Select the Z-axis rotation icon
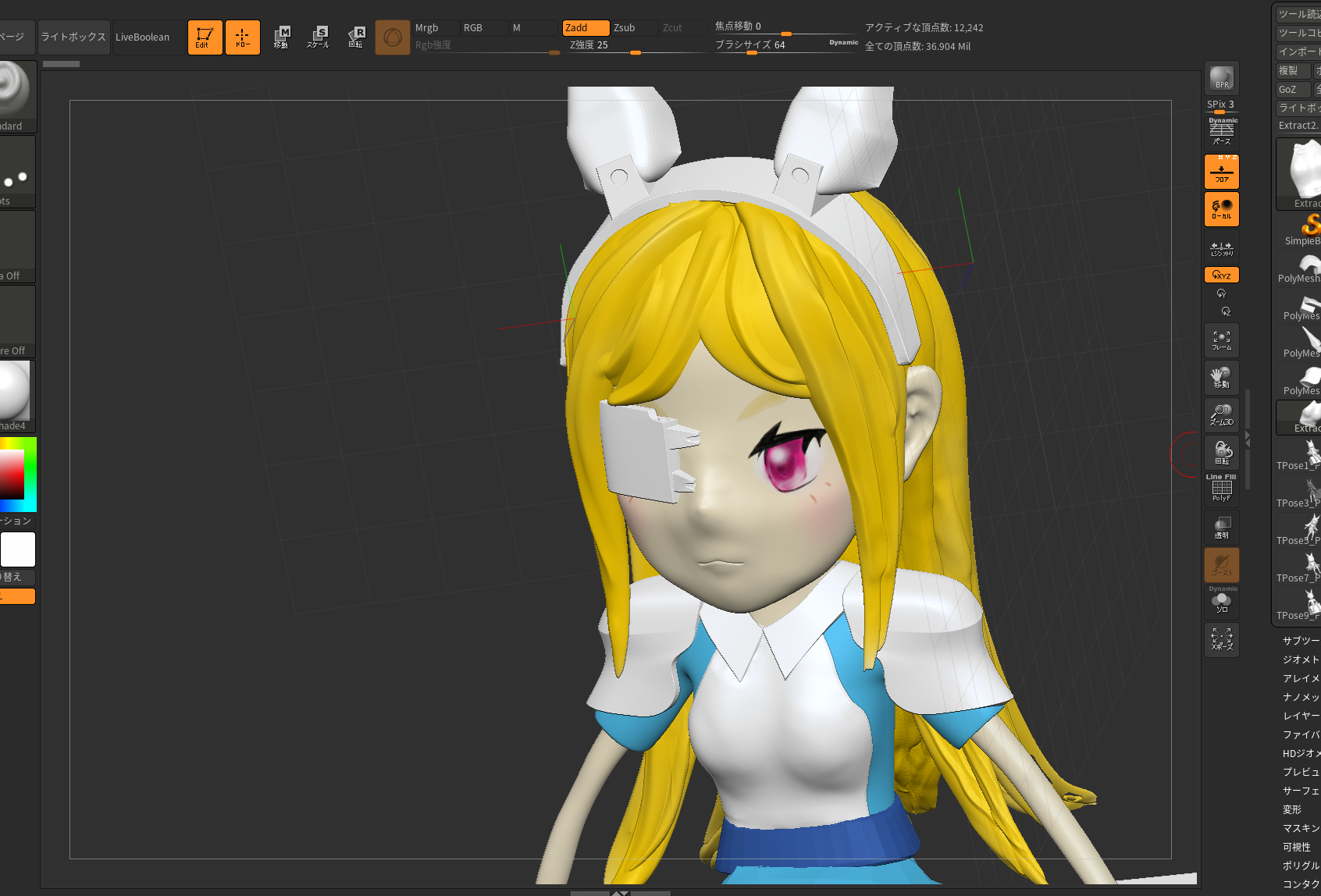1321x896 pixels. (x=1226, y=311)
